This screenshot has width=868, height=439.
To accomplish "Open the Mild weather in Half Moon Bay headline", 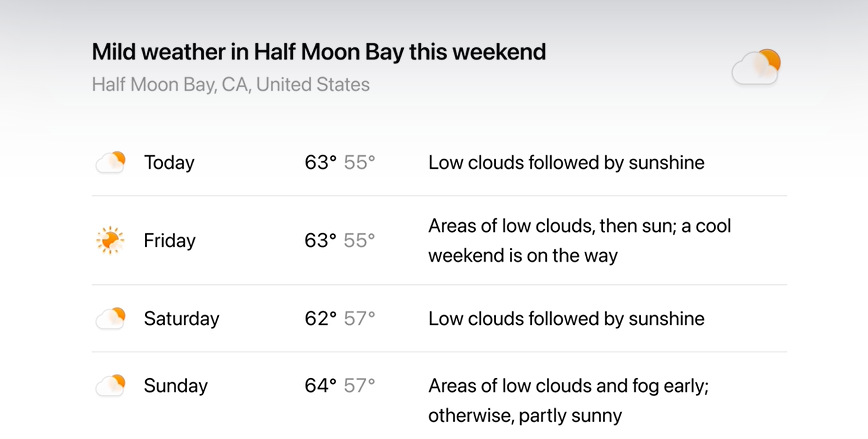I will [x=319, y=52].
